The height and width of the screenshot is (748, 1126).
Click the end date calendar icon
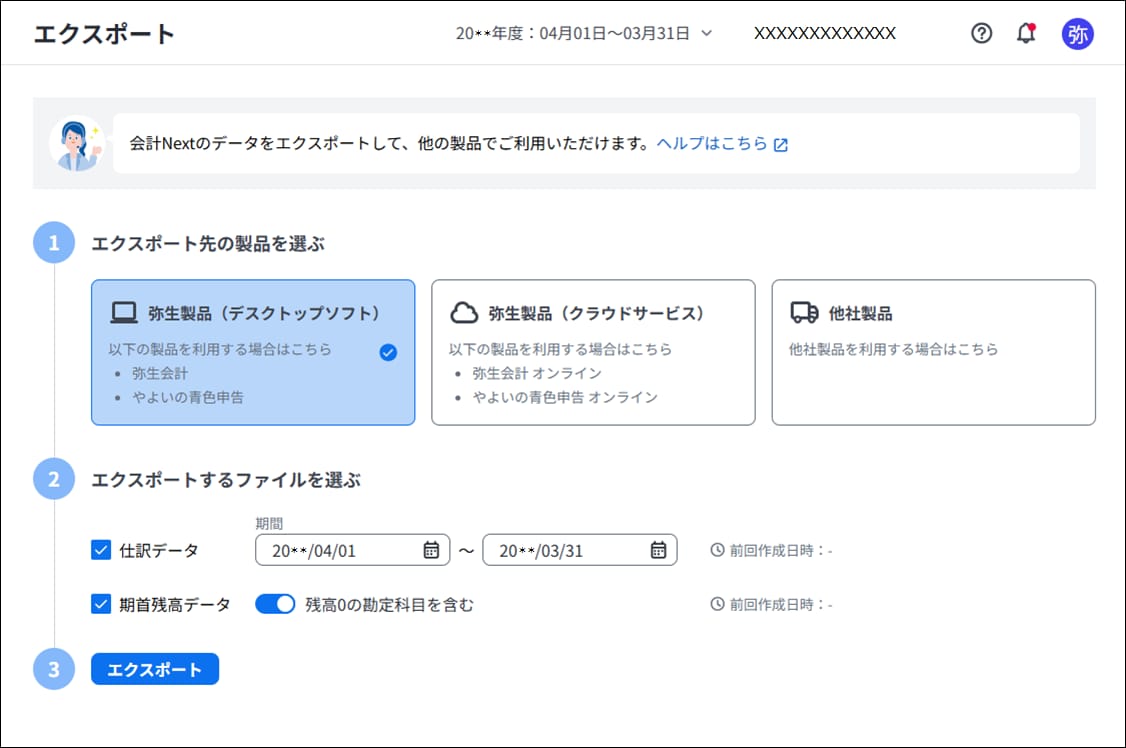658,550
